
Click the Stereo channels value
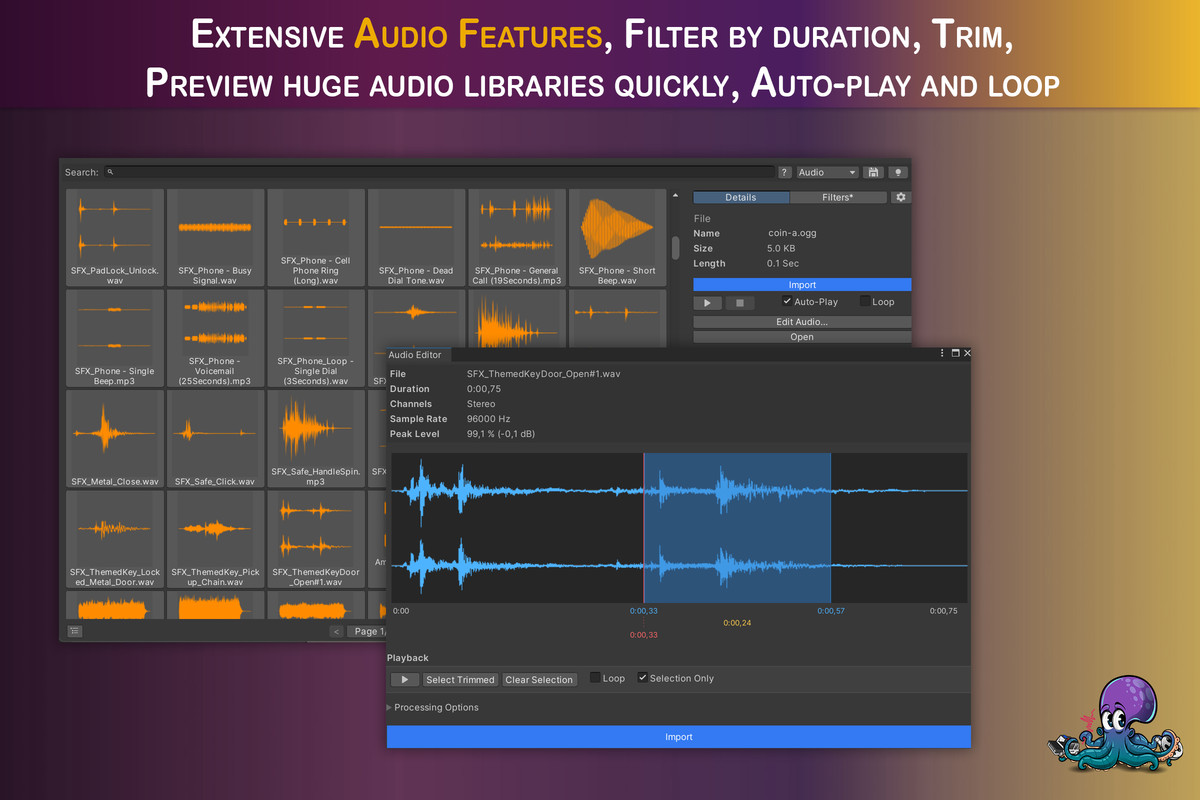[x=481, y=404]
